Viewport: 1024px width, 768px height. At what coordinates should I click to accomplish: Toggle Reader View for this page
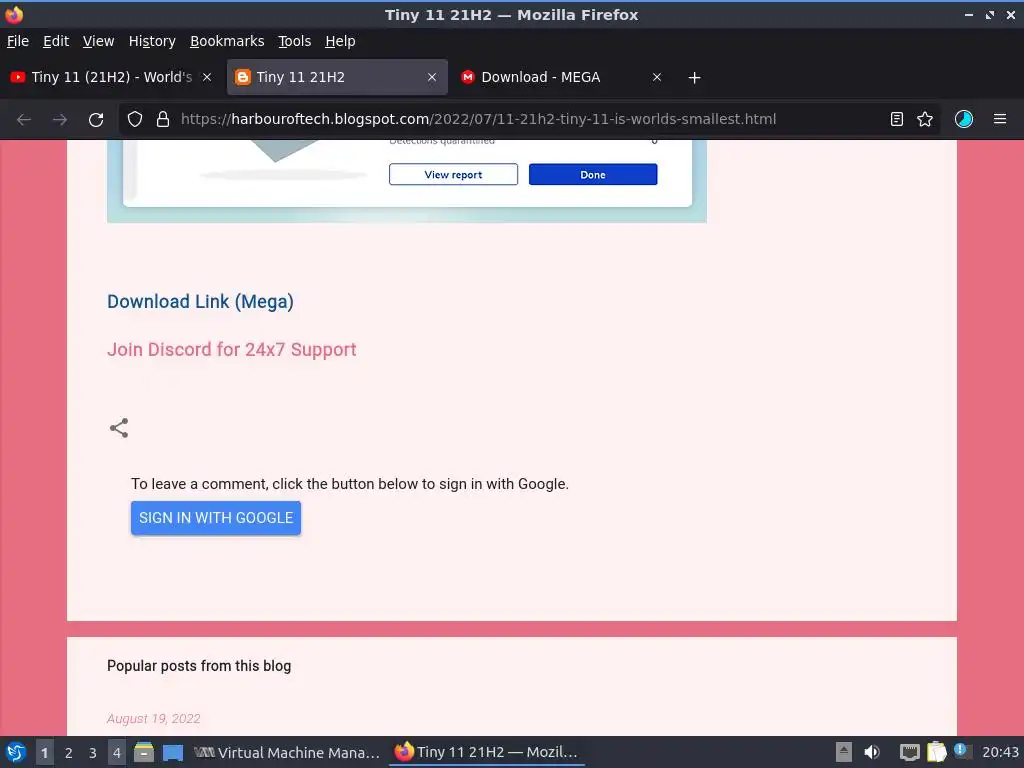pyautogui.click(x=897, y=119)
